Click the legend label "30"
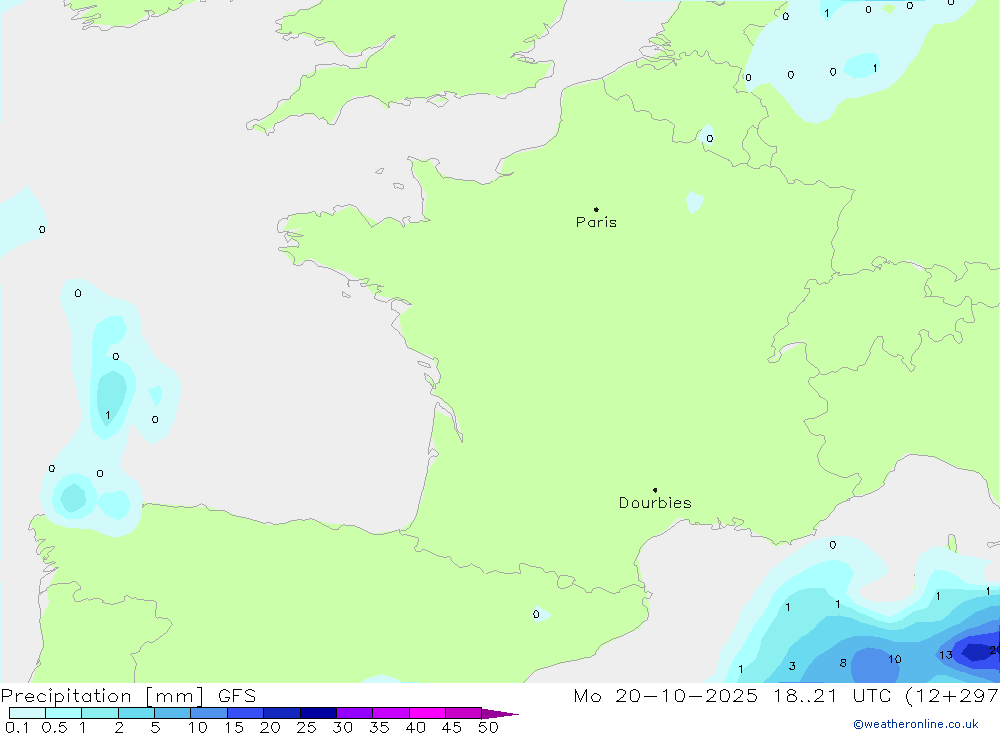Image resolution: width=1000 pixels, height=733 pixels. [x=342, y=727]
